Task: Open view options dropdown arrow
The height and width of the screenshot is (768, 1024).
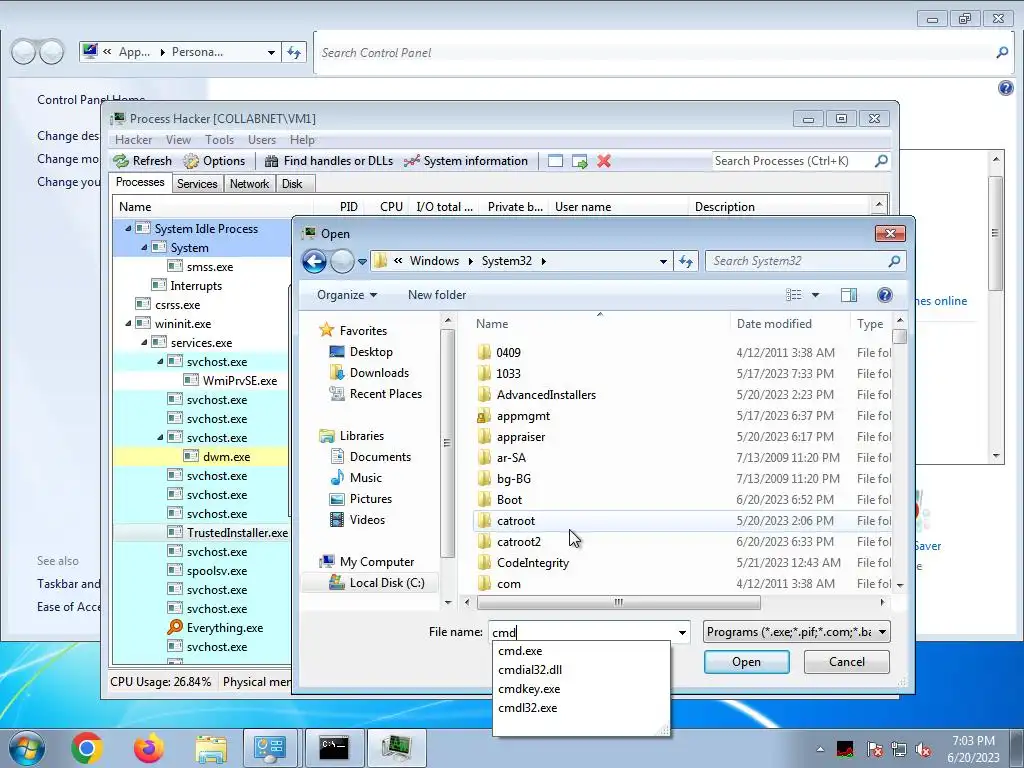Action: coord(815,295)
